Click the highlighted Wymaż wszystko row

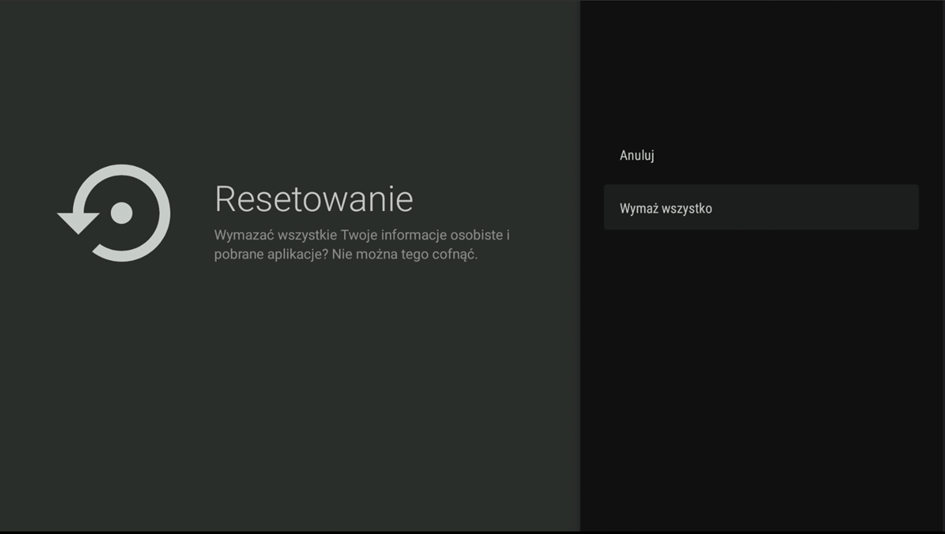pos(760,207)
